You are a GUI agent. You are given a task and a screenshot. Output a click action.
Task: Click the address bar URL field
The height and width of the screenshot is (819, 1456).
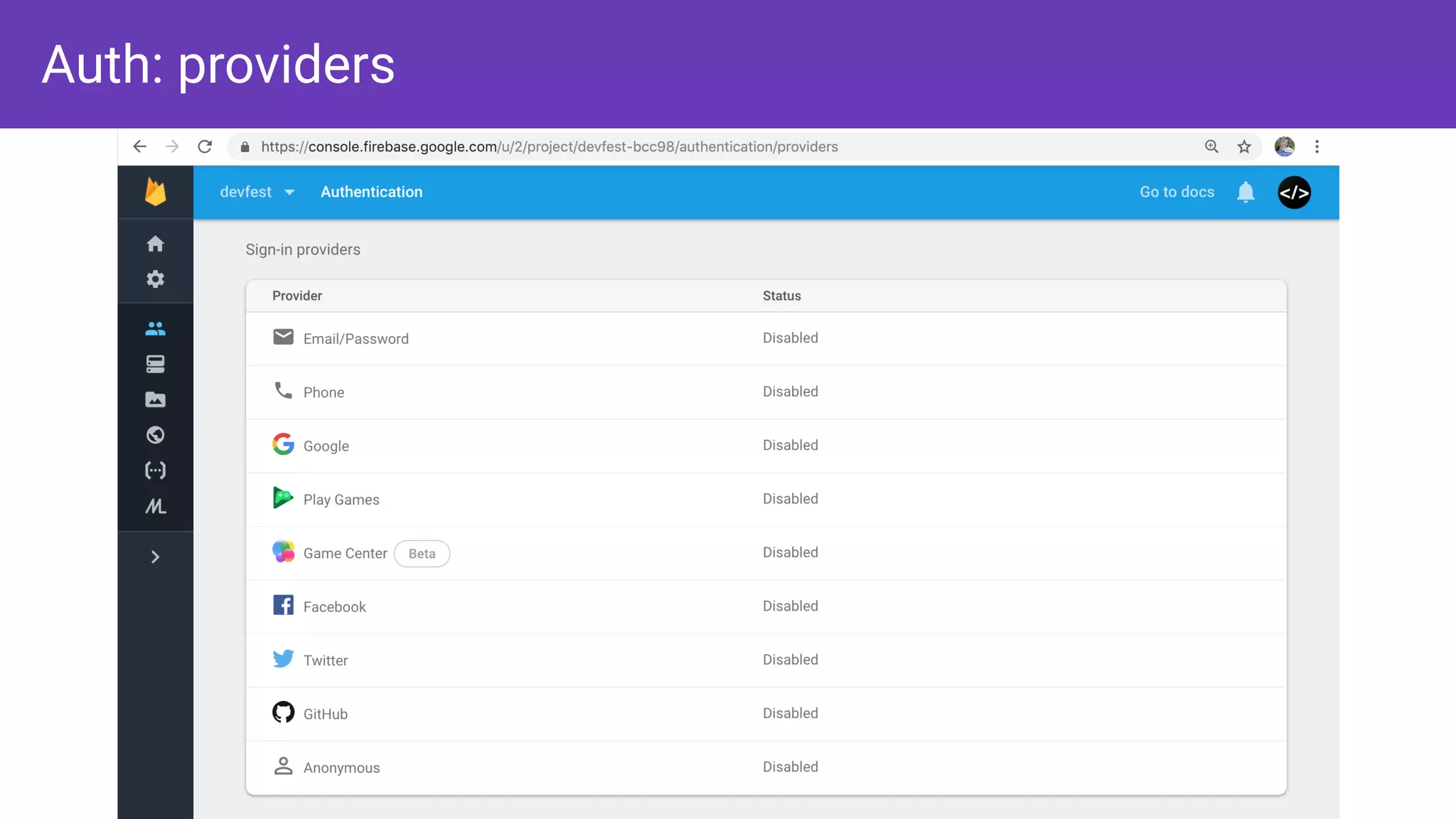pos(744,146)
